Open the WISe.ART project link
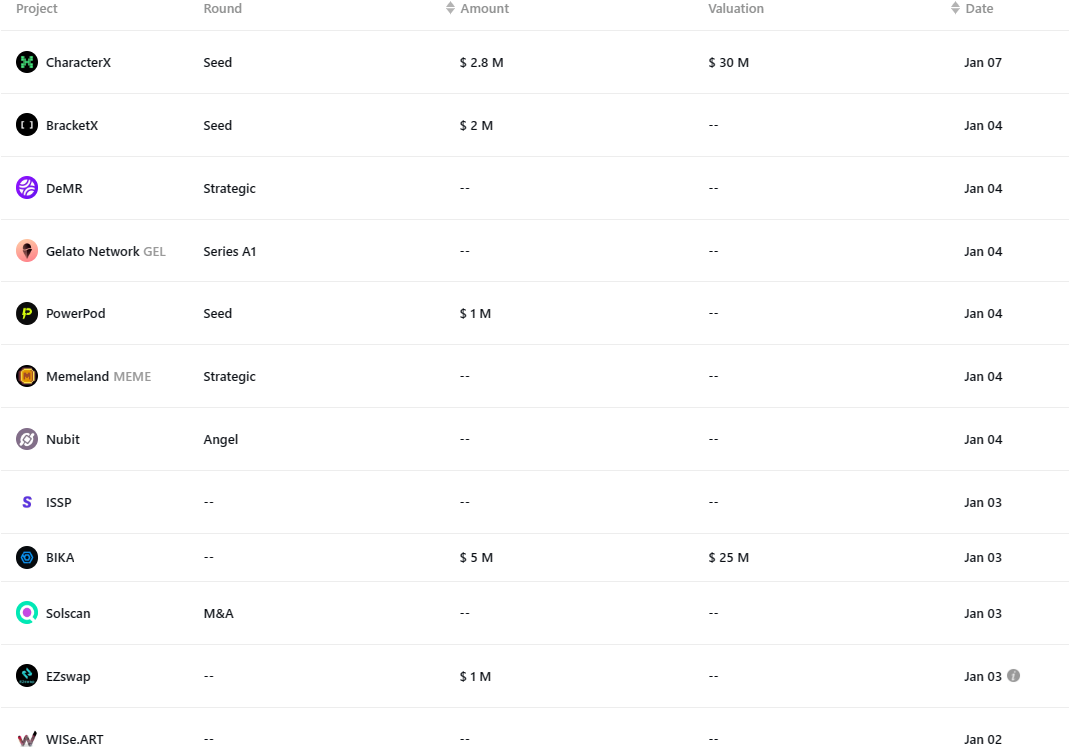 [x=74, y=739]
